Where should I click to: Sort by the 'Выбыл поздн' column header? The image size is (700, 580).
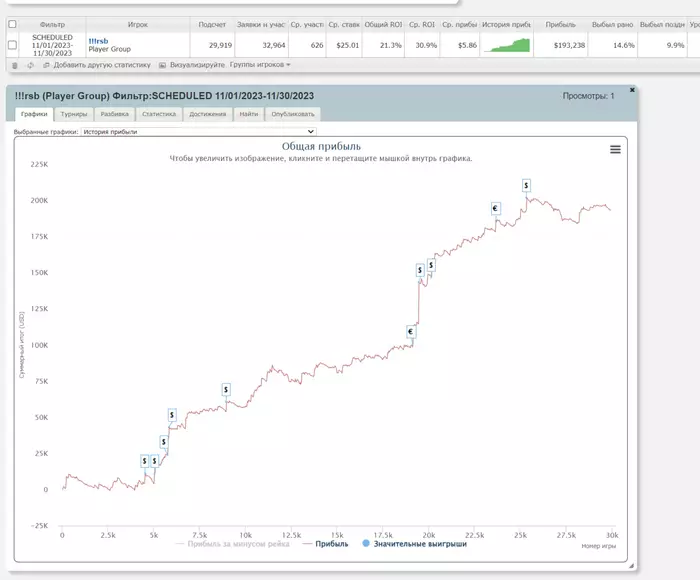(x=662, y=25)
